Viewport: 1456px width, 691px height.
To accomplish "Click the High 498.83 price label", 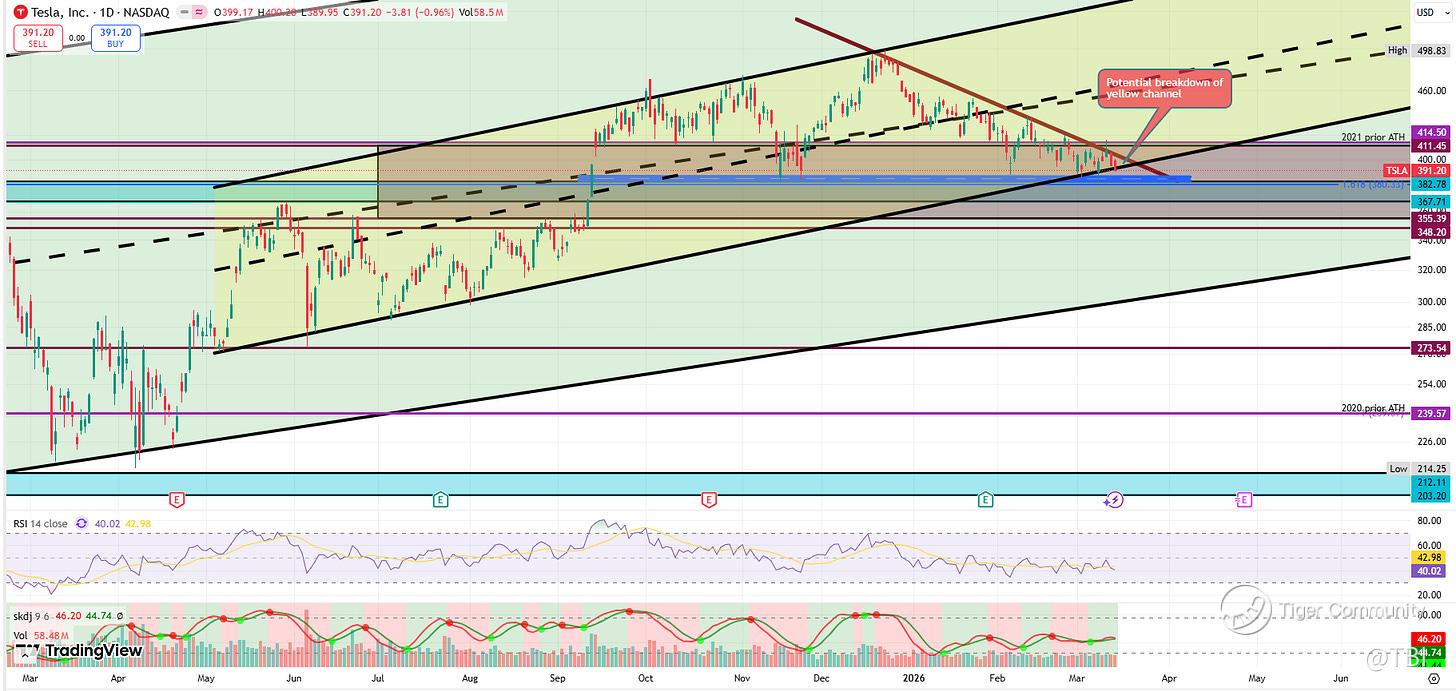I will coord(1416,50).
